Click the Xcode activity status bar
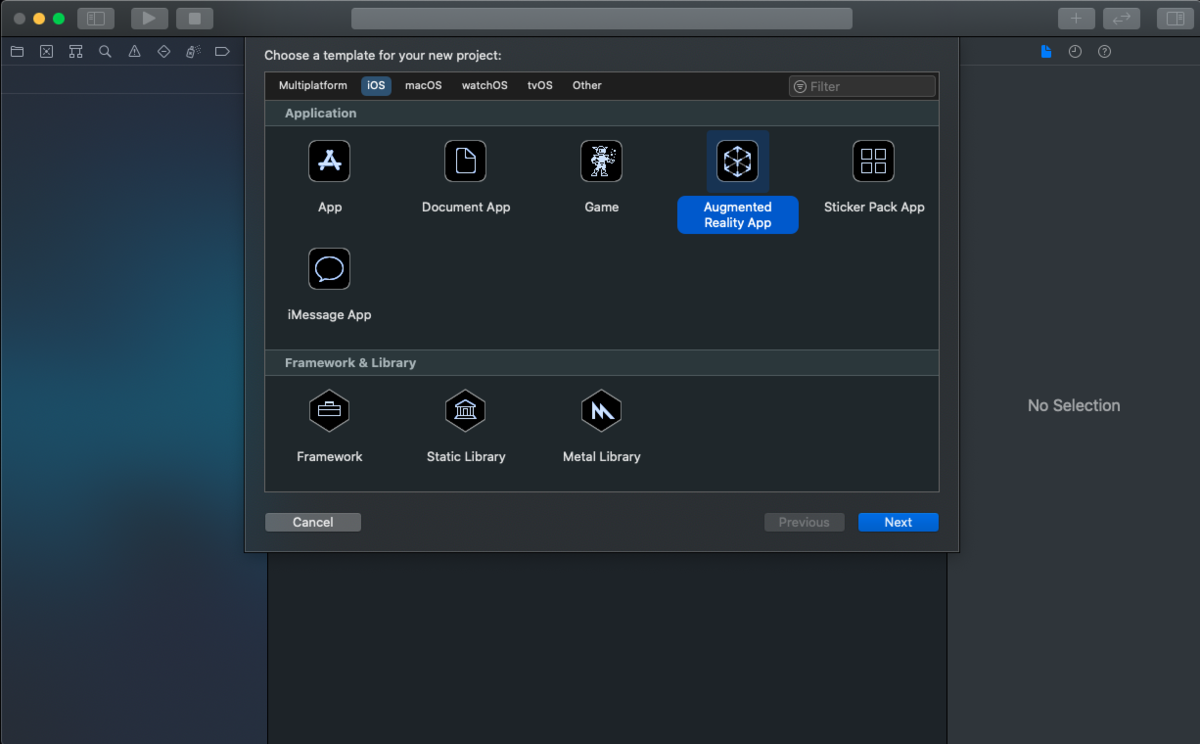The height and width of the screenshot is (744, 1200). pos(602,18)
